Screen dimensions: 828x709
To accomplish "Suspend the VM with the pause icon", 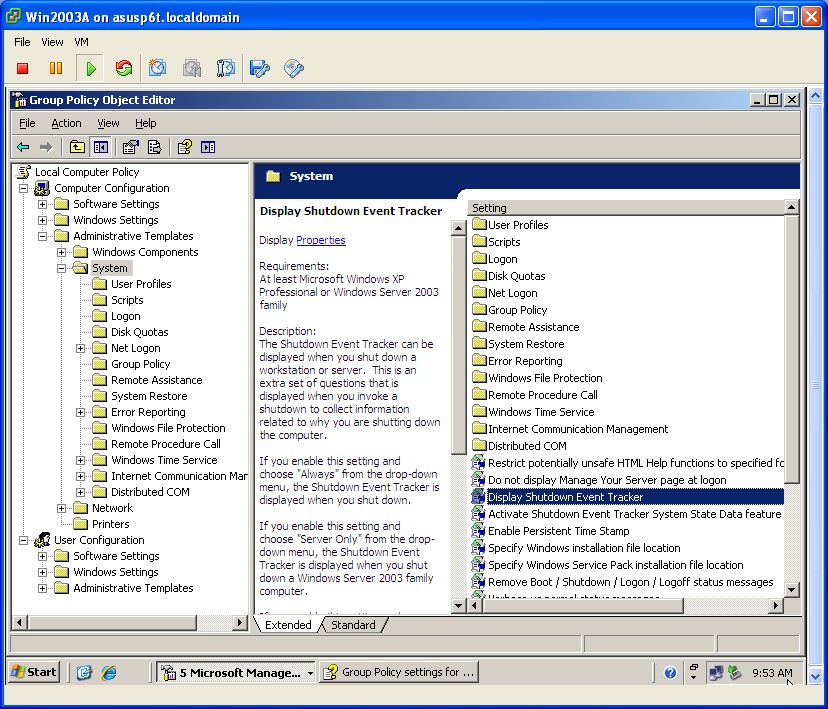I will point(55,68).
